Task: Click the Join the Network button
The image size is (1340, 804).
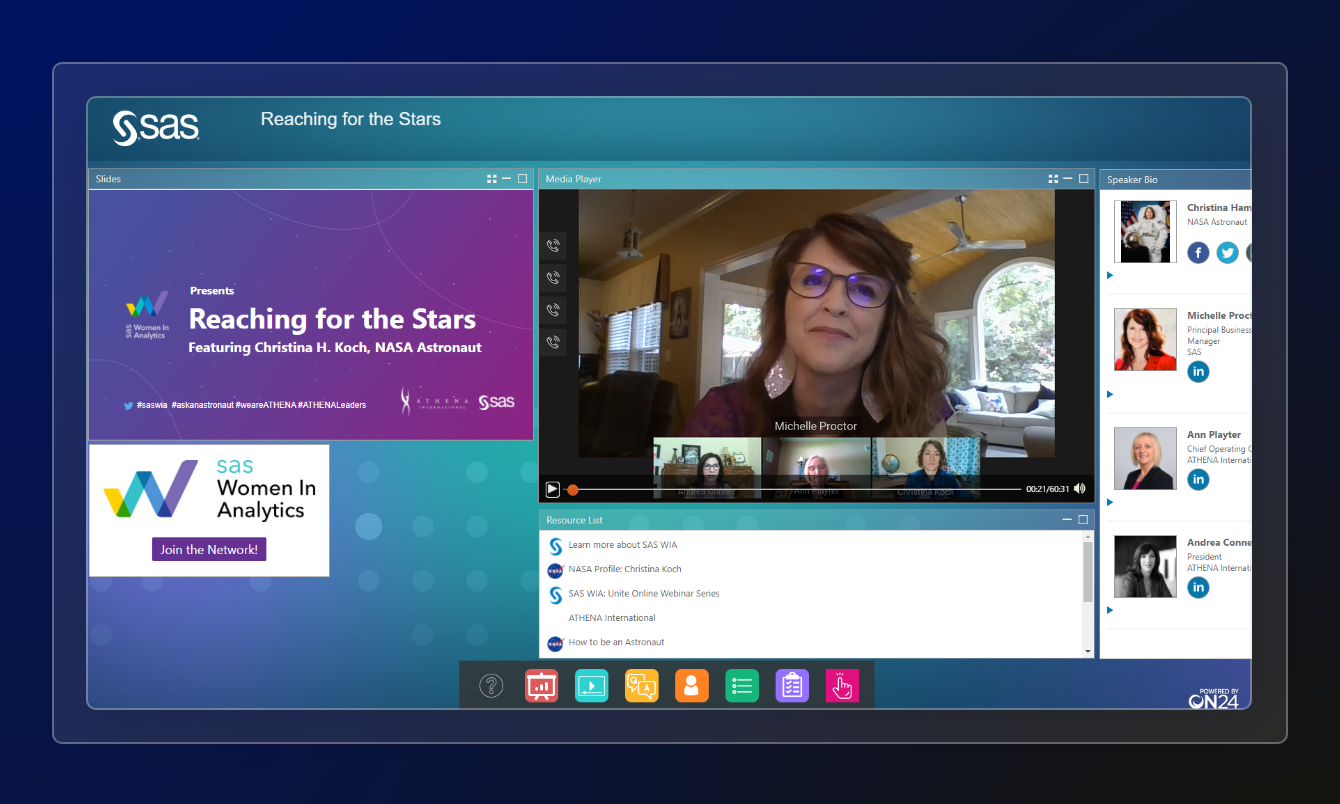Action: [x=208, y=549]
